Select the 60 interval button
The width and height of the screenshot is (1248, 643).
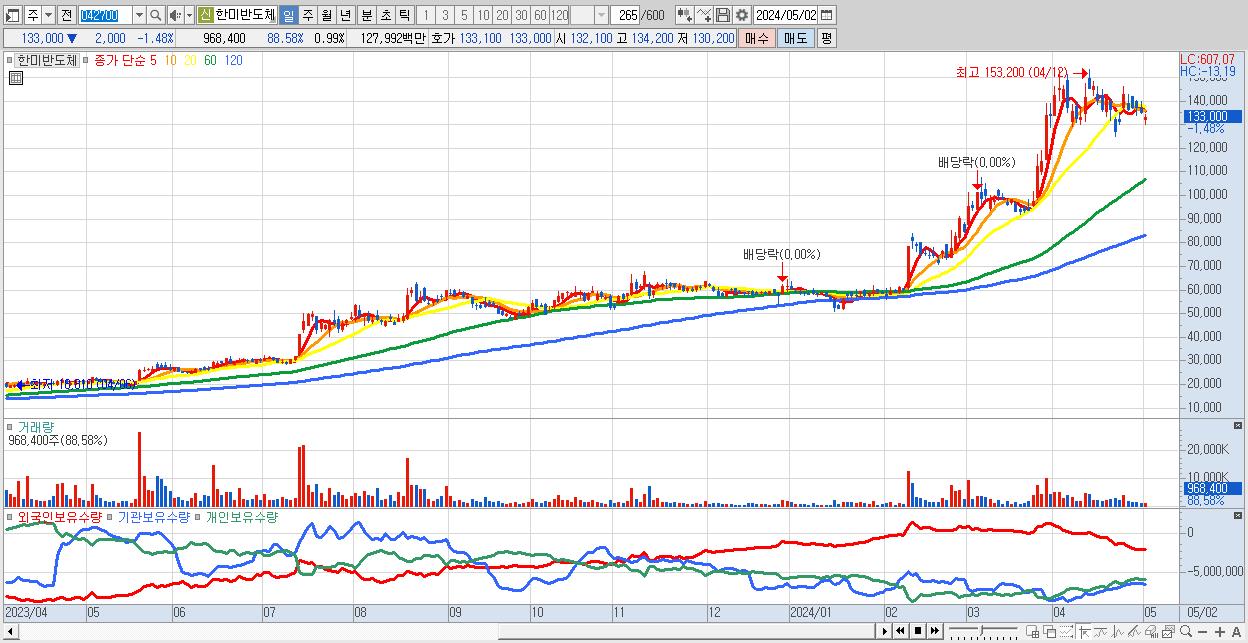540,15
